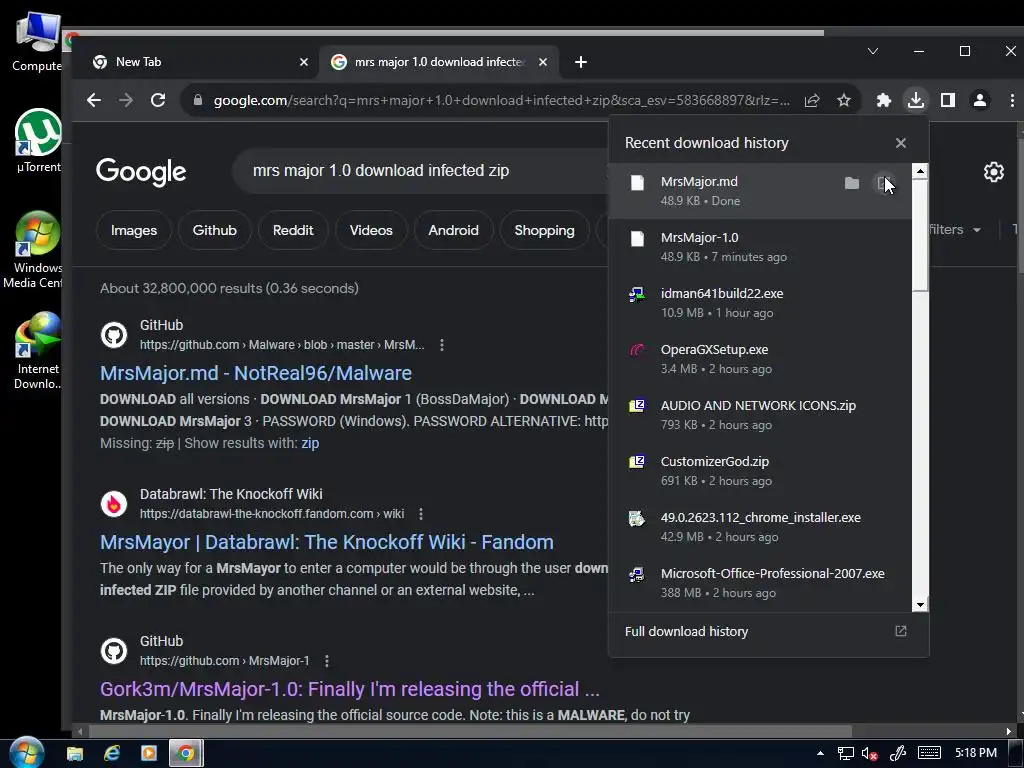The height and width of the screenshot is (768, 1024).
Task: Click the address bar URL
Action: [x=502, y=101]
